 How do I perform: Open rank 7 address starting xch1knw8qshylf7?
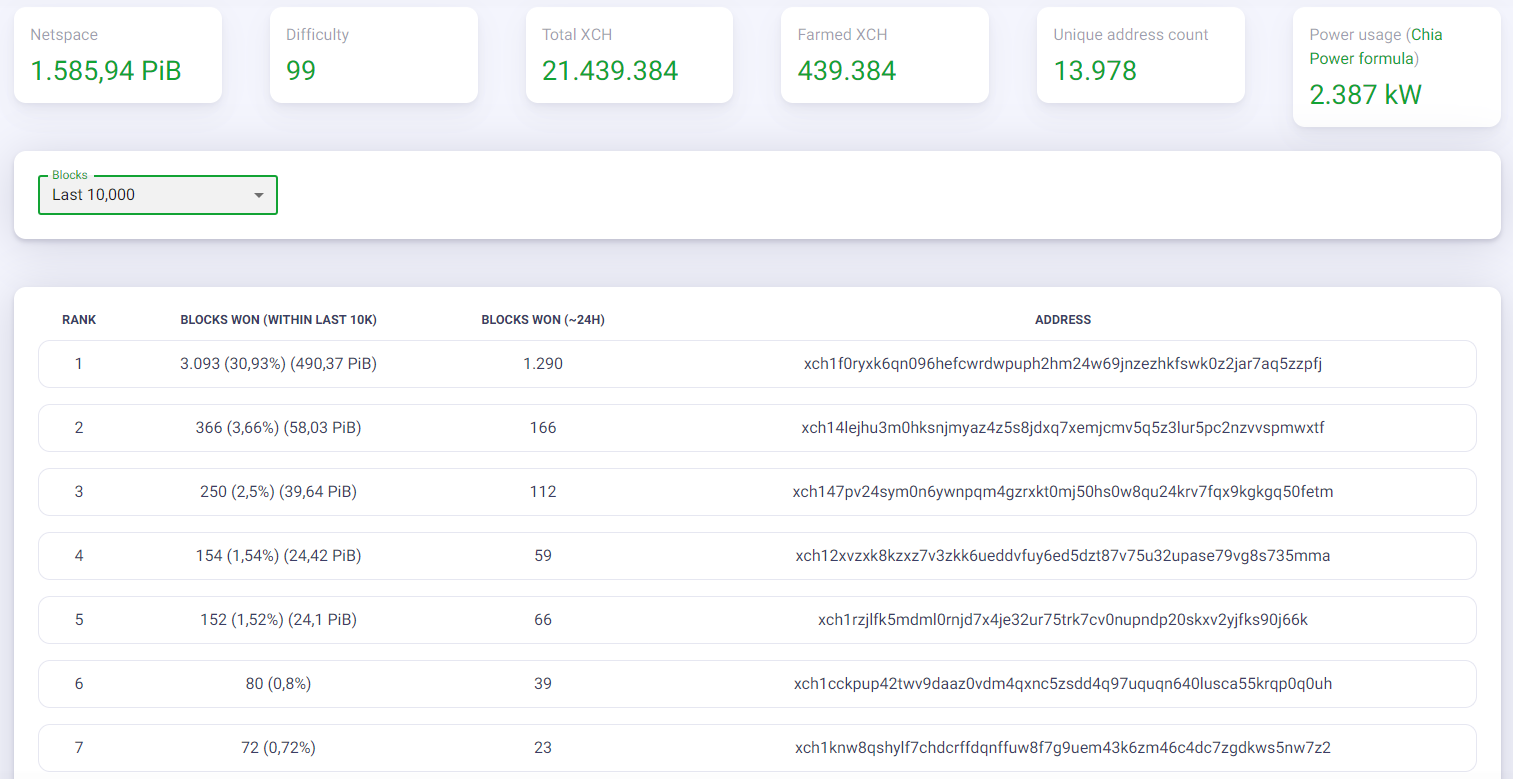click(x=1063, y=748)
